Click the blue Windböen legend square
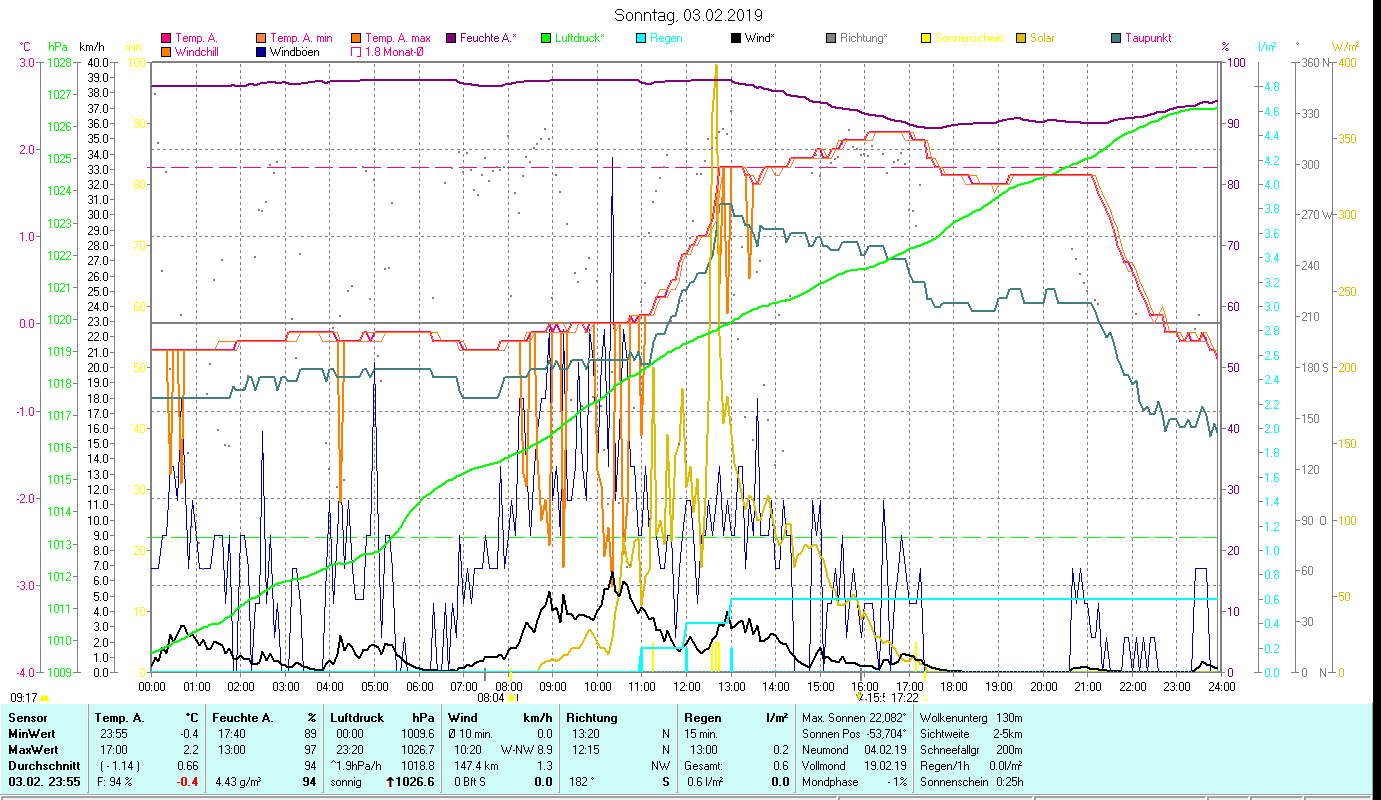This screenshot has width=1381, height=800. pos(261,51)
